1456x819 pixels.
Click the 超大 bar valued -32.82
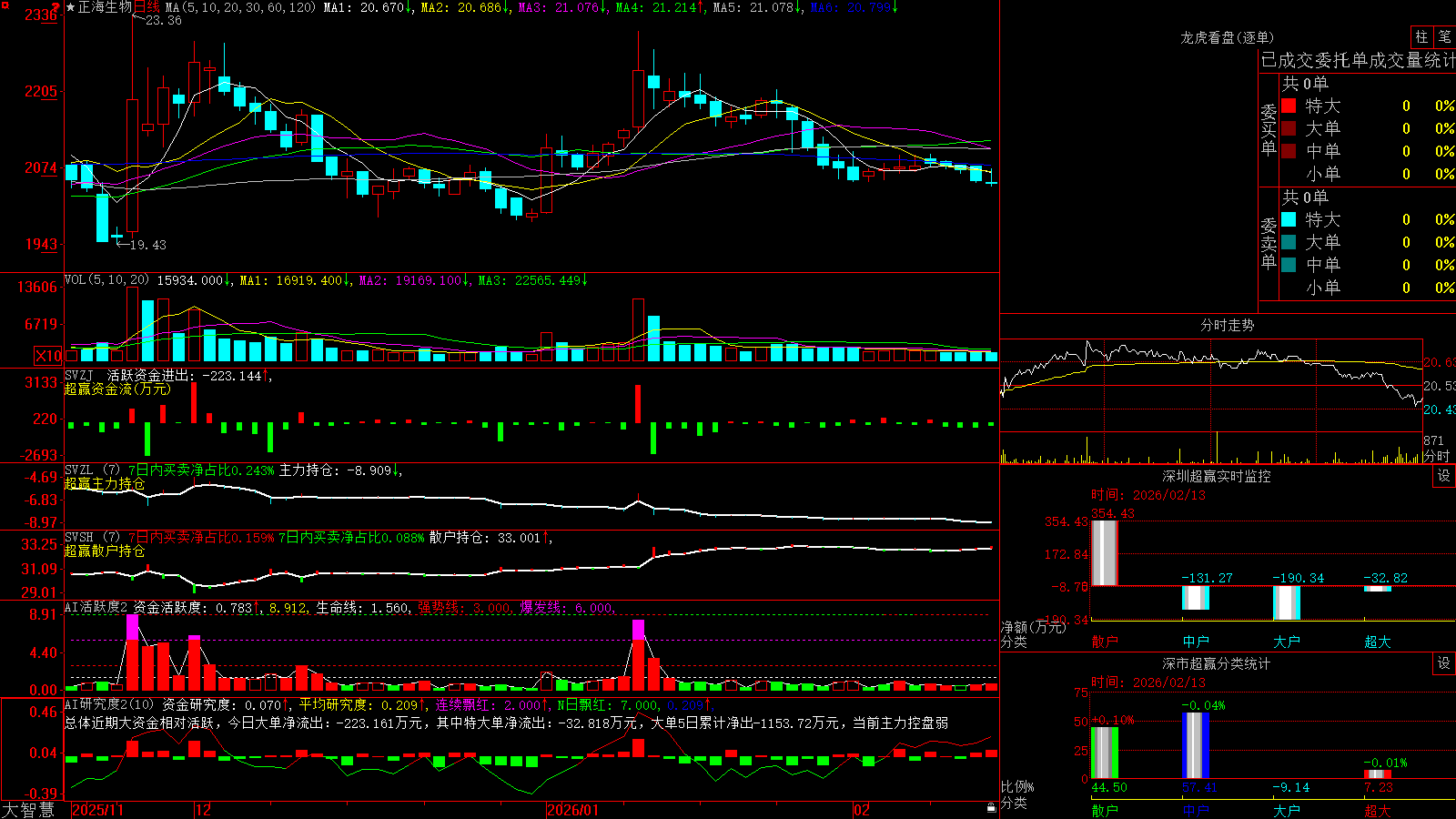[x=1377, y=588]
